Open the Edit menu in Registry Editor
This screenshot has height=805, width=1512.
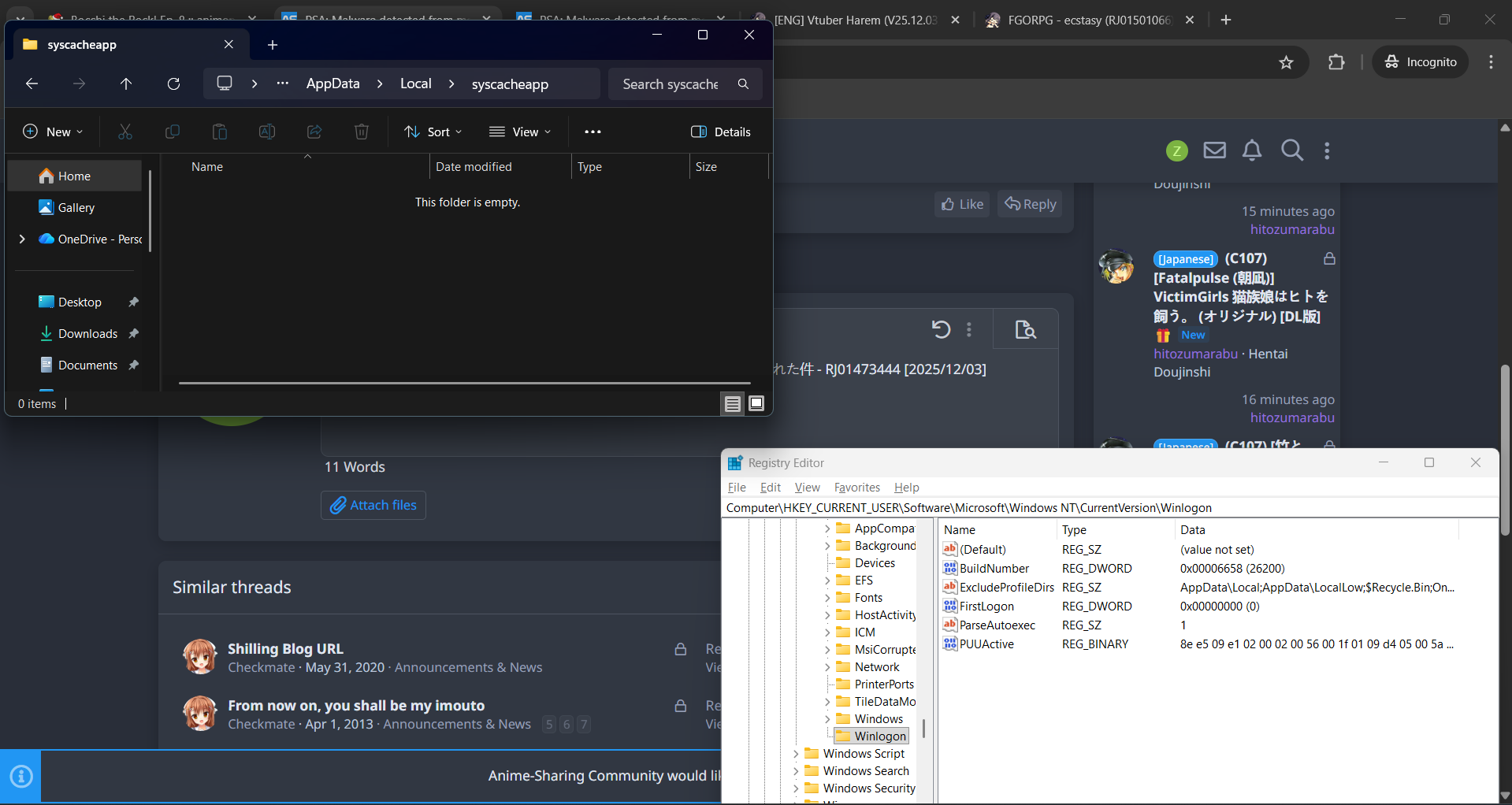coord(771,488)
